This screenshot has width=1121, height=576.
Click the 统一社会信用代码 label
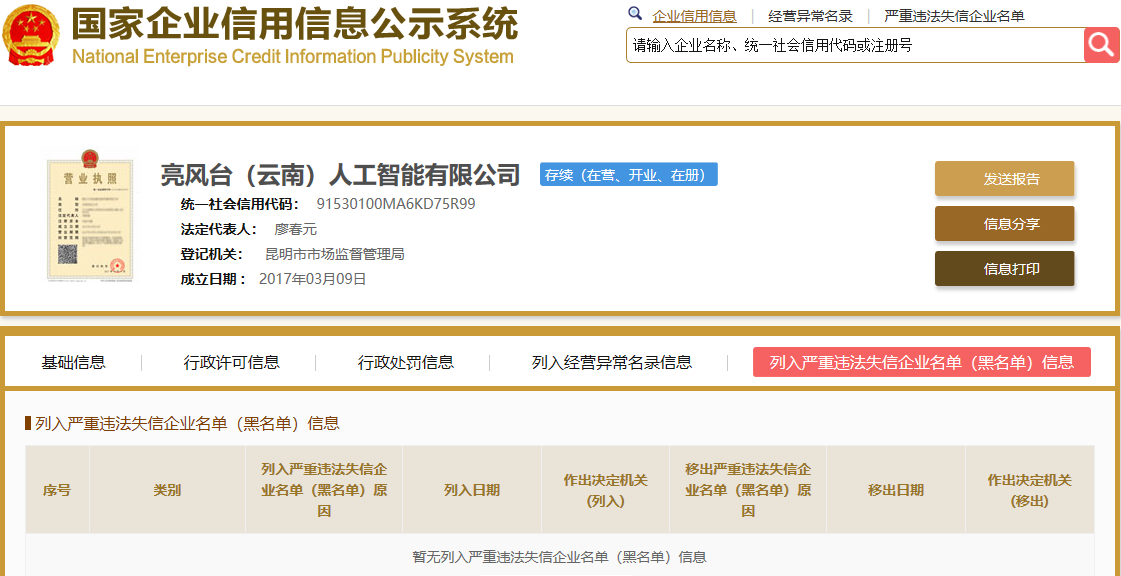point(239,204)
